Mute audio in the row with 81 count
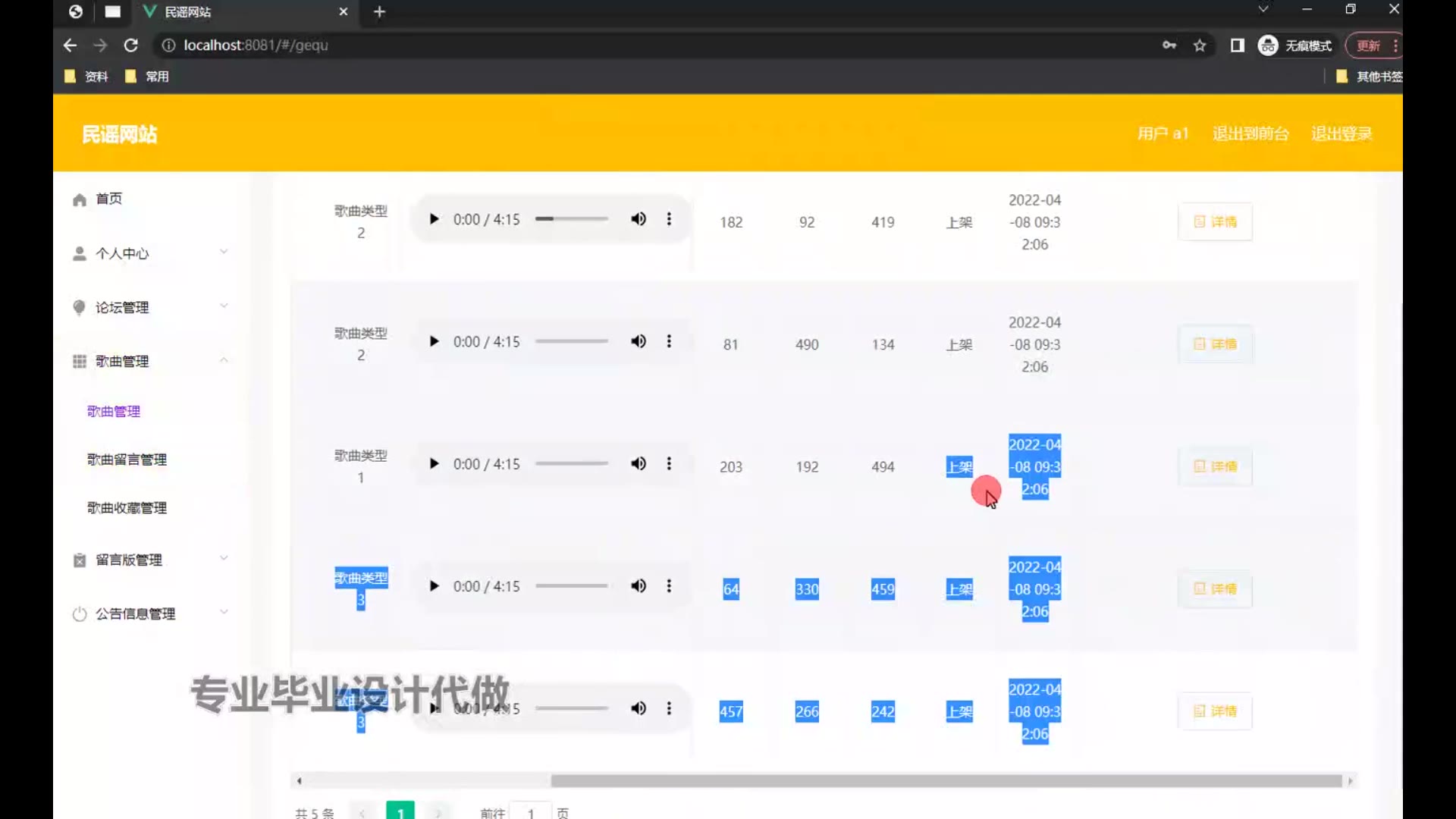This screenshot has width=1456, height=819. pos(639,341)
